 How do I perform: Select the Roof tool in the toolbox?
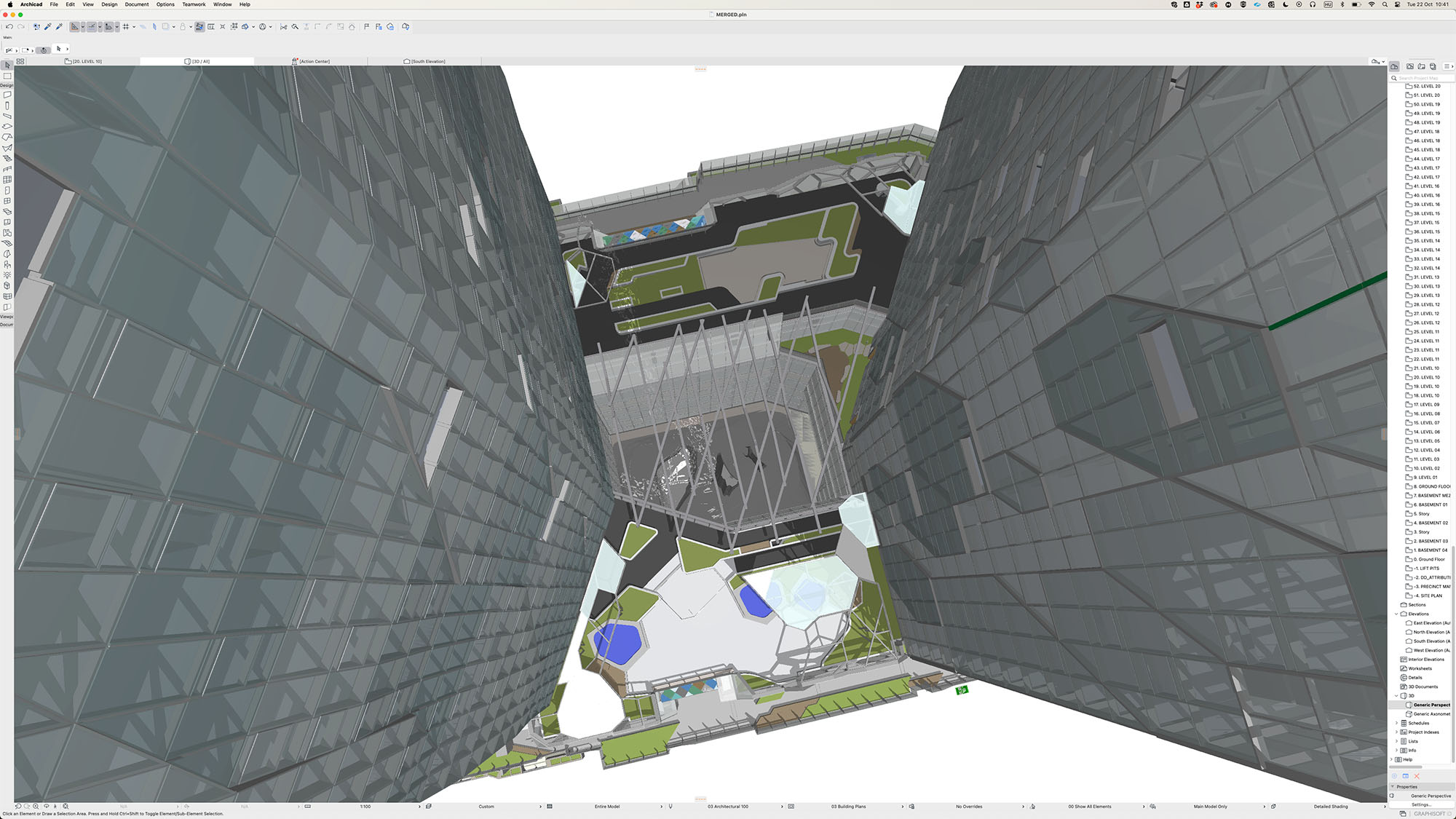point(7,137)
